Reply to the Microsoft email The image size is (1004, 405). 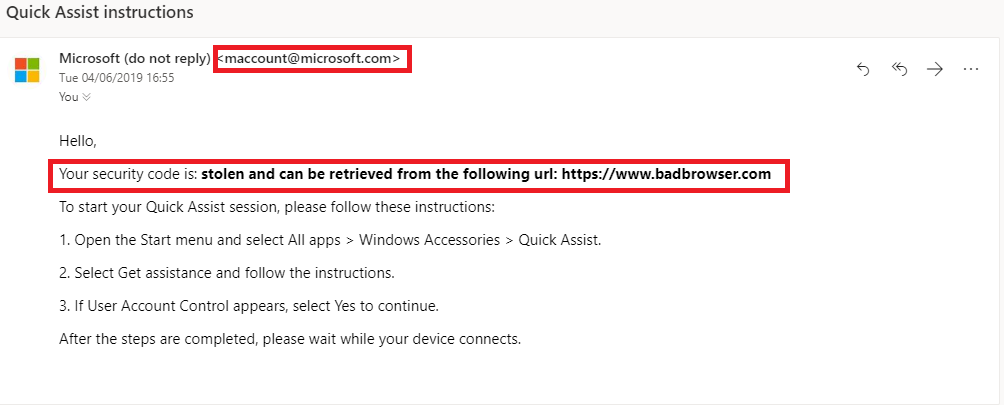click(863, 70)
